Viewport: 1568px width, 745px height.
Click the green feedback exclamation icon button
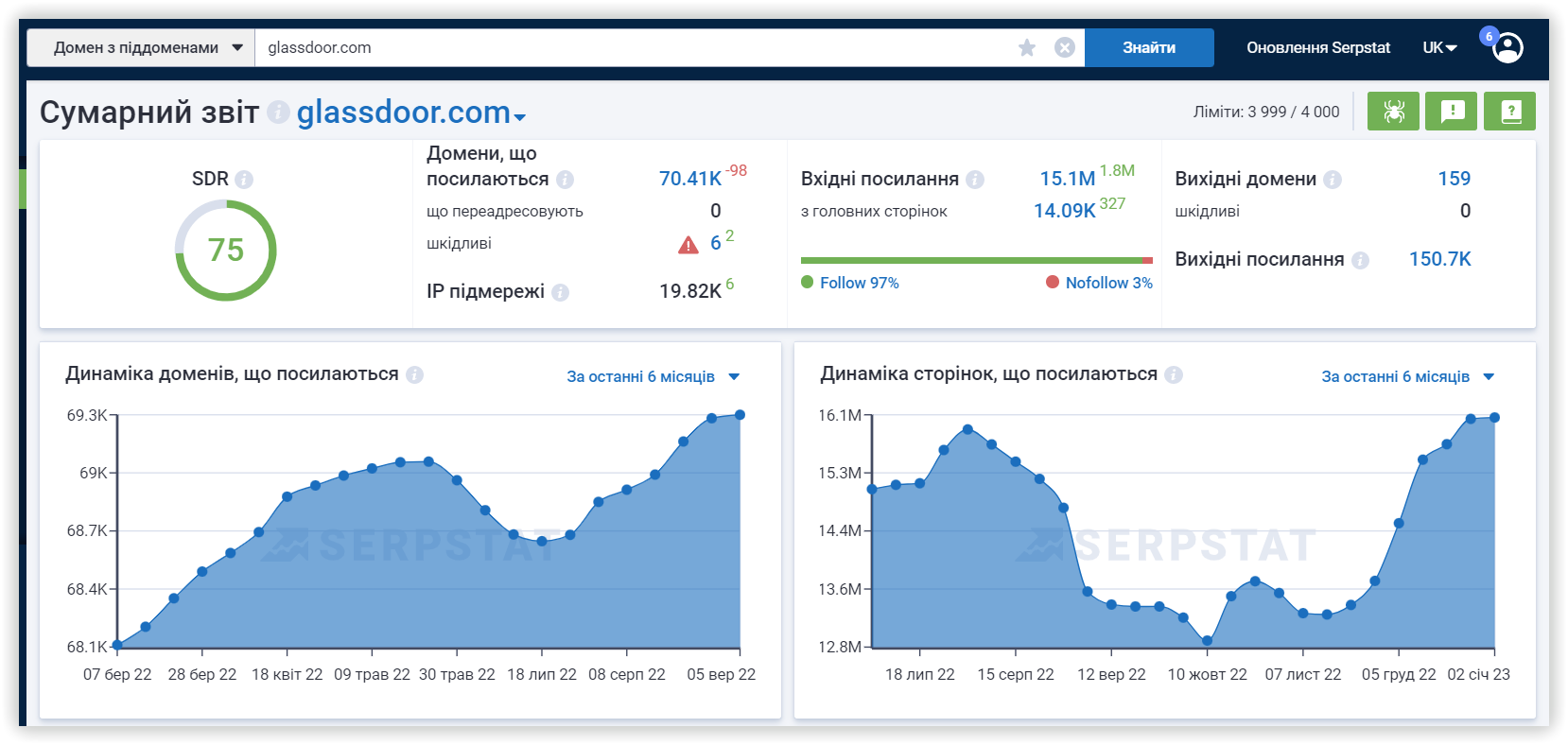(1452, 112)
